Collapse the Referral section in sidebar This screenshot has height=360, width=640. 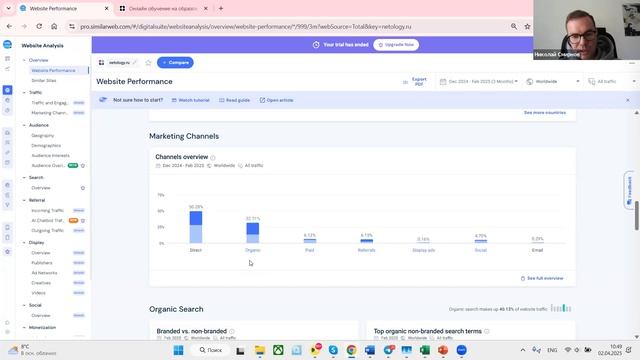pos(24,200)
